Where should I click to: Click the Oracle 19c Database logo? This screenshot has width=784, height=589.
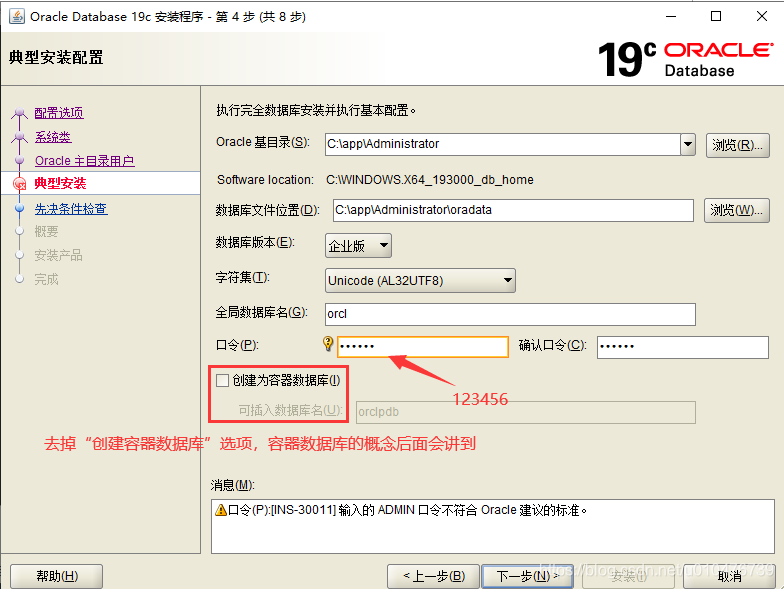(686, 60)
